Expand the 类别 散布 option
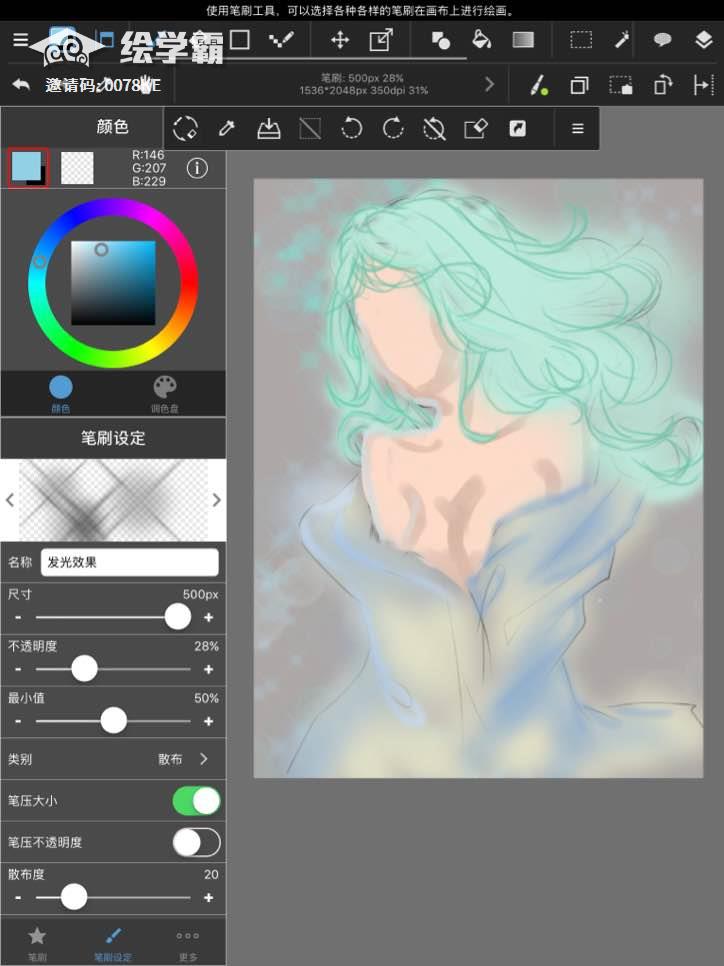This screenshot has width=724, height=966. 113,759
